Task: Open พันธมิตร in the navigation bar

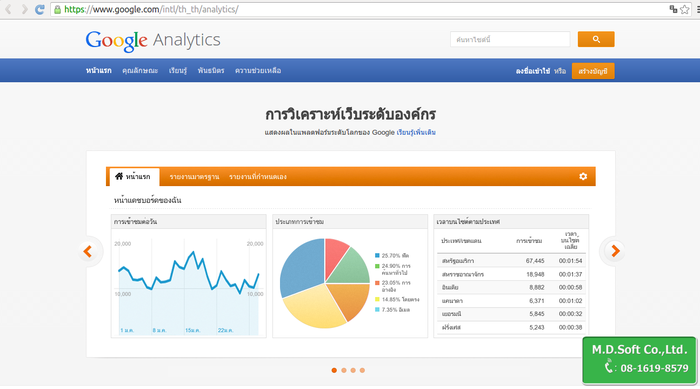Action: coord(211,71)
